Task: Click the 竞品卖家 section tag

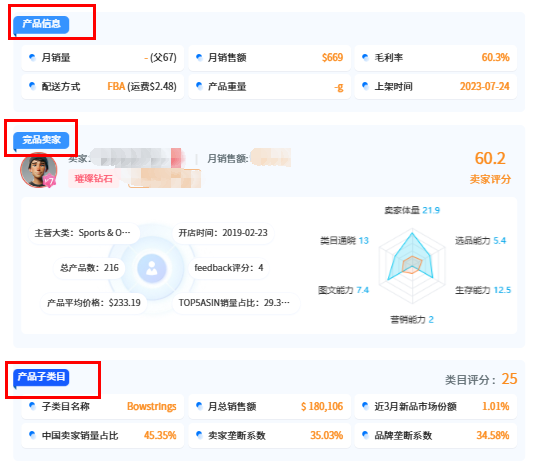Action: click(41, 140)
